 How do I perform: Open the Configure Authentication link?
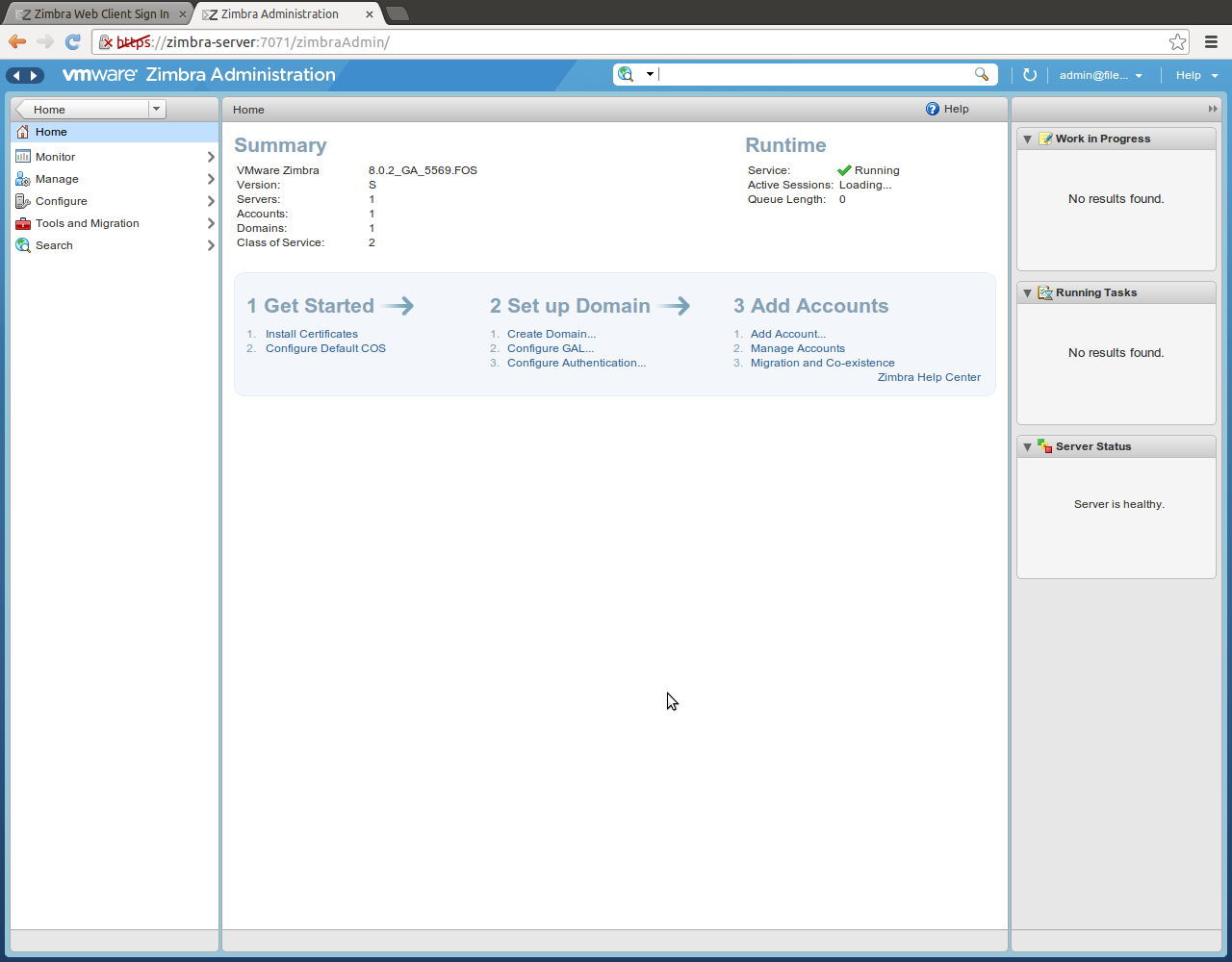(x=577, y=363)
